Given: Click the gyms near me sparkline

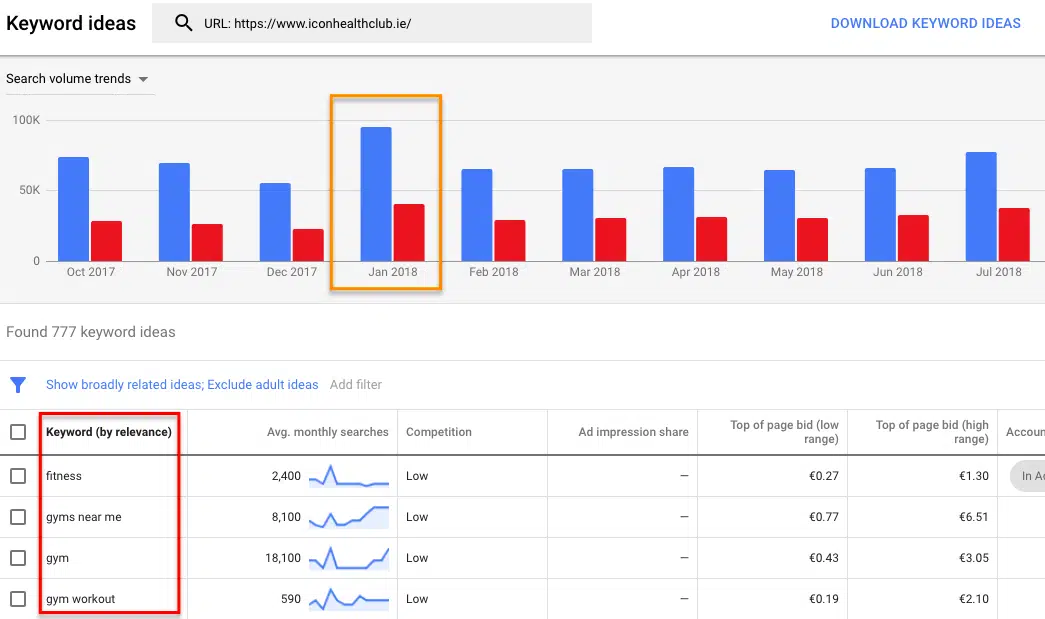Looking at the screenshot, I should pos(348,517).
